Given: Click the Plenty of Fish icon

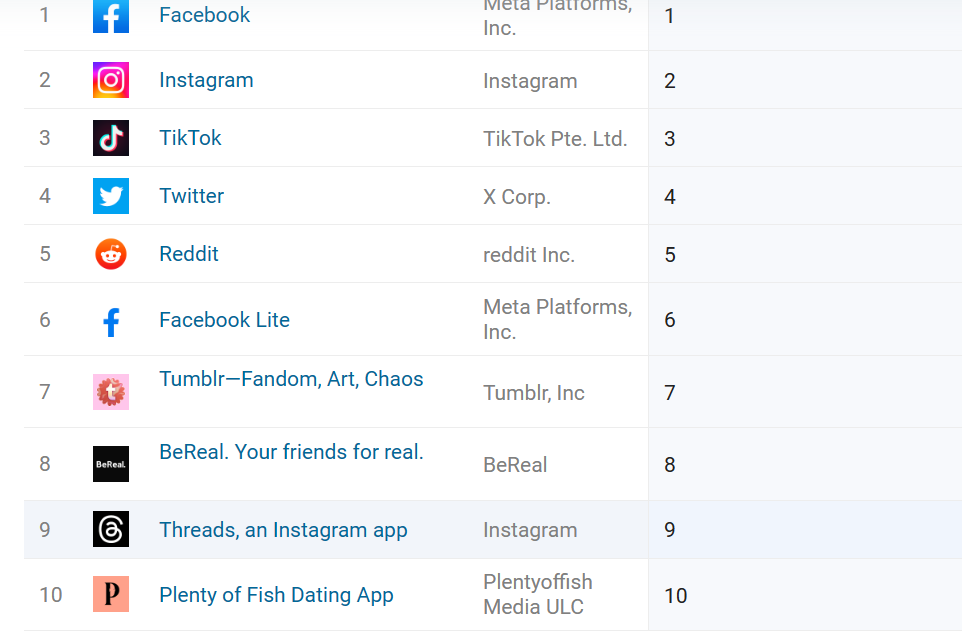Looking at the screenshot, I should pos(111,594).
